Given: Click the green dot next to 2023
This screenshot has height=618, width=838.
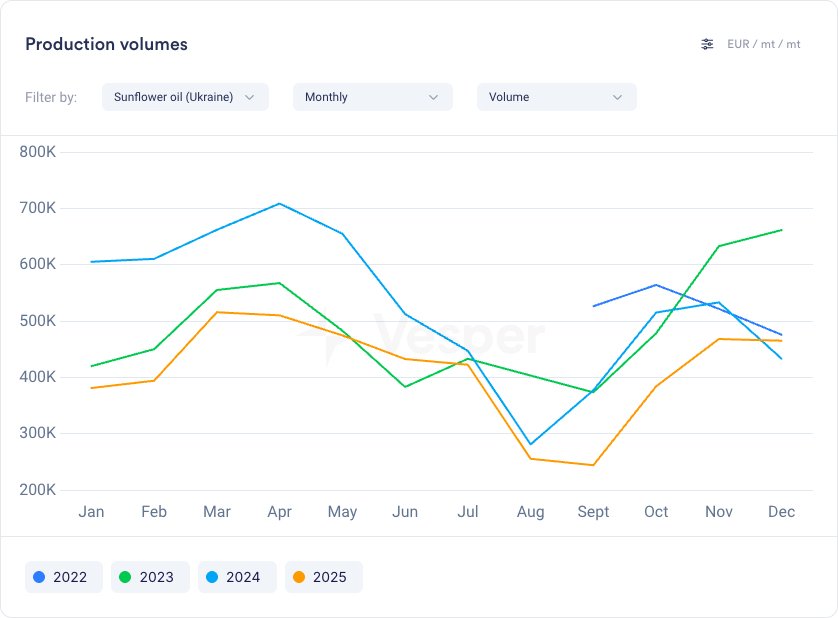Looking at the screenshot, I should (125, 577).
